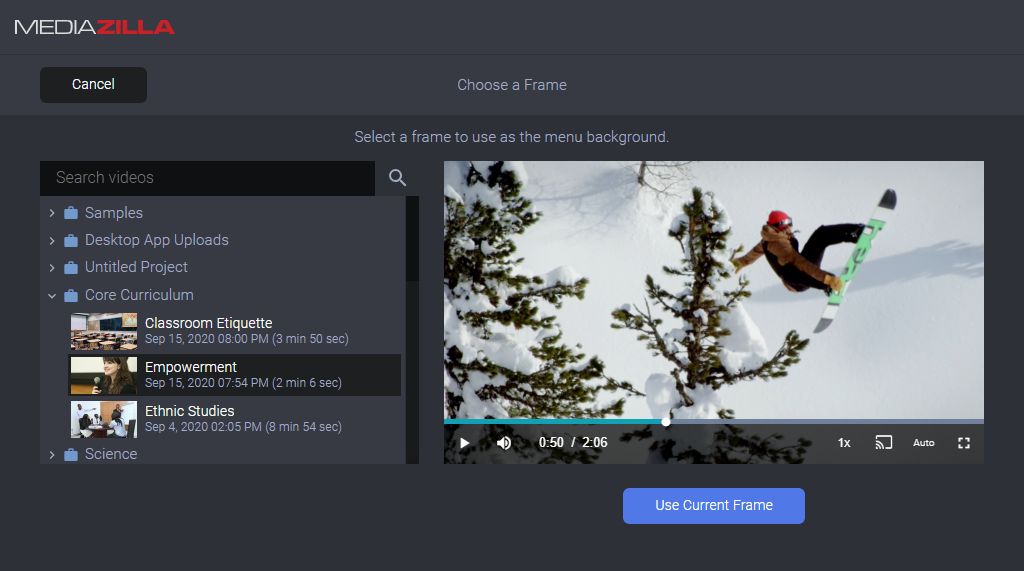This screenshot has width=1024, height=571.
Task: Click Sep 15, 2020 08:00 PM date text
Action: [206, 339]
